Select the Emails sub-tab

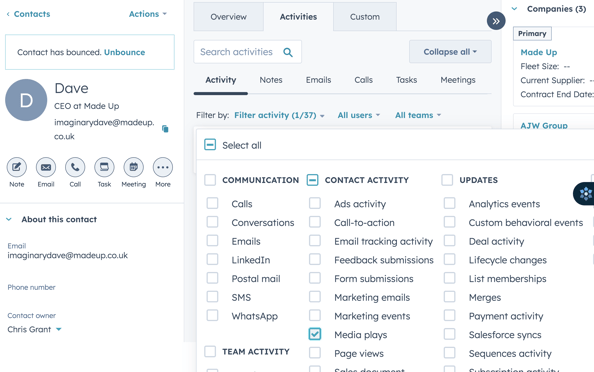[319, 80]
